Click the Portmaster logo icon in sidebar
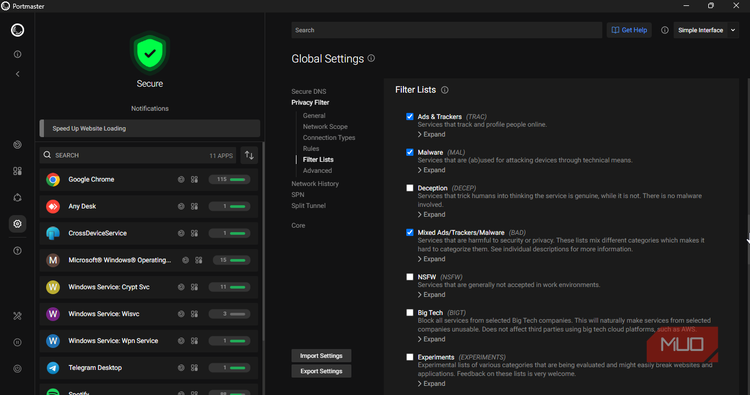 pos(17,30)
